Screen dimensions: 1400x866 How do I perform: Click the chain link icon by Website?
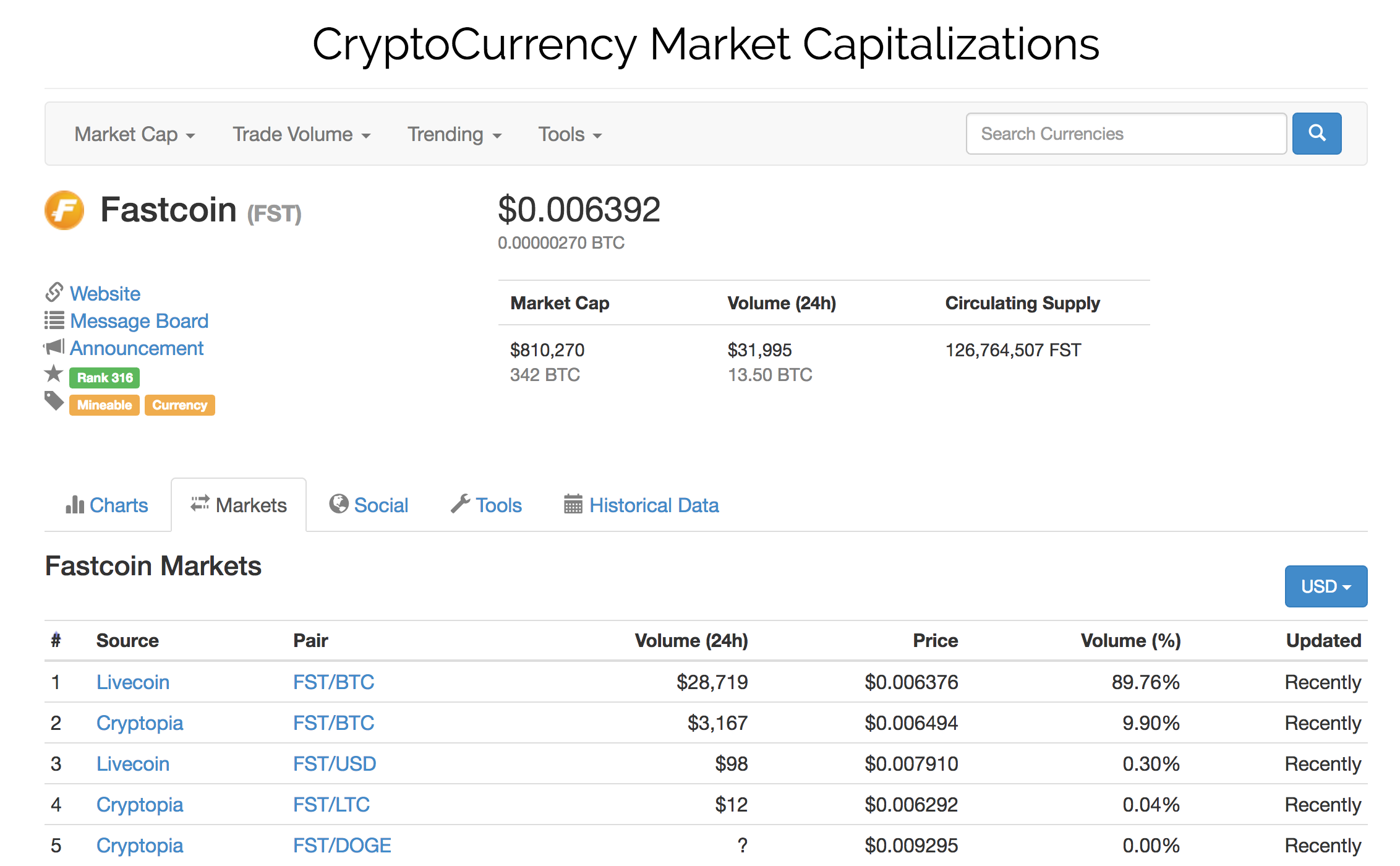tap(54, 291)
